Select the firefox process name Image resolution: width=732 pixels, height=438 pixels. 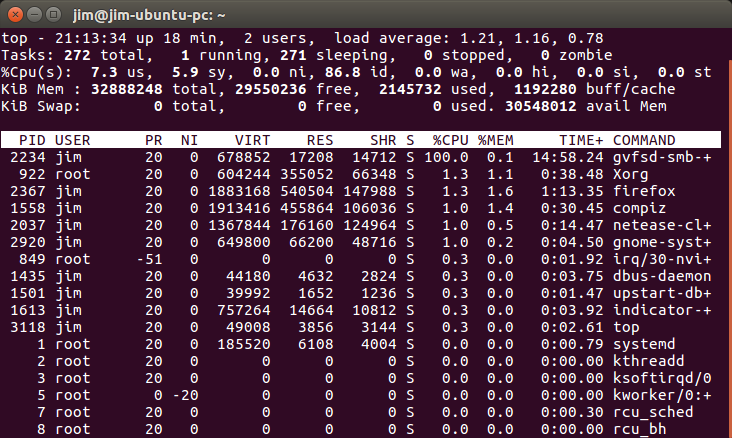[x=644, y=191]
